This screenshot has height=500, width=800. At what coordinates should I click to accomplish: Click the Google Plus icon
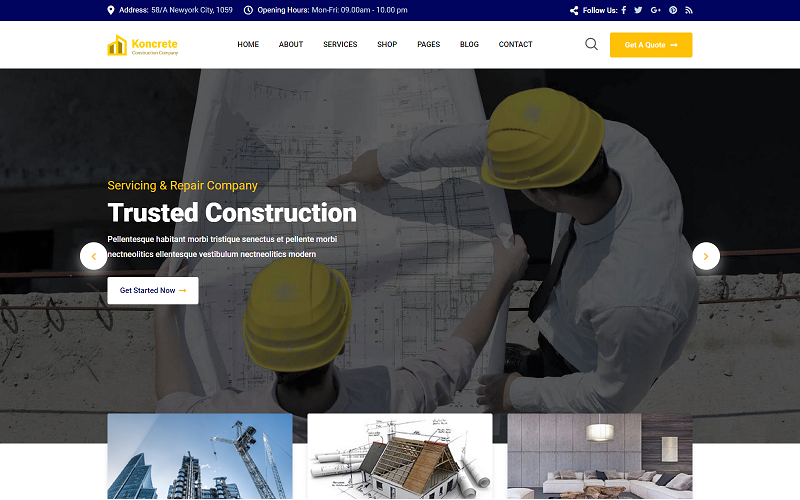click(656, 10)
